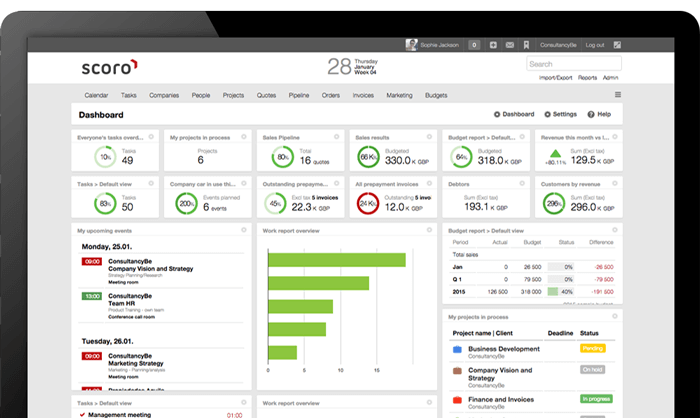
Task: Click the People menu item
Action: pos(201,95)
